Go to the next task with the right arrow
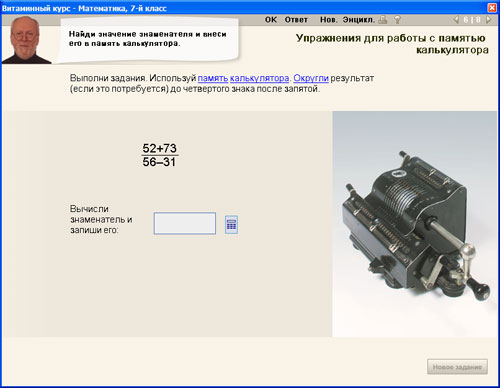This screenshot has height=388, width=500. [x=488, y=20]
